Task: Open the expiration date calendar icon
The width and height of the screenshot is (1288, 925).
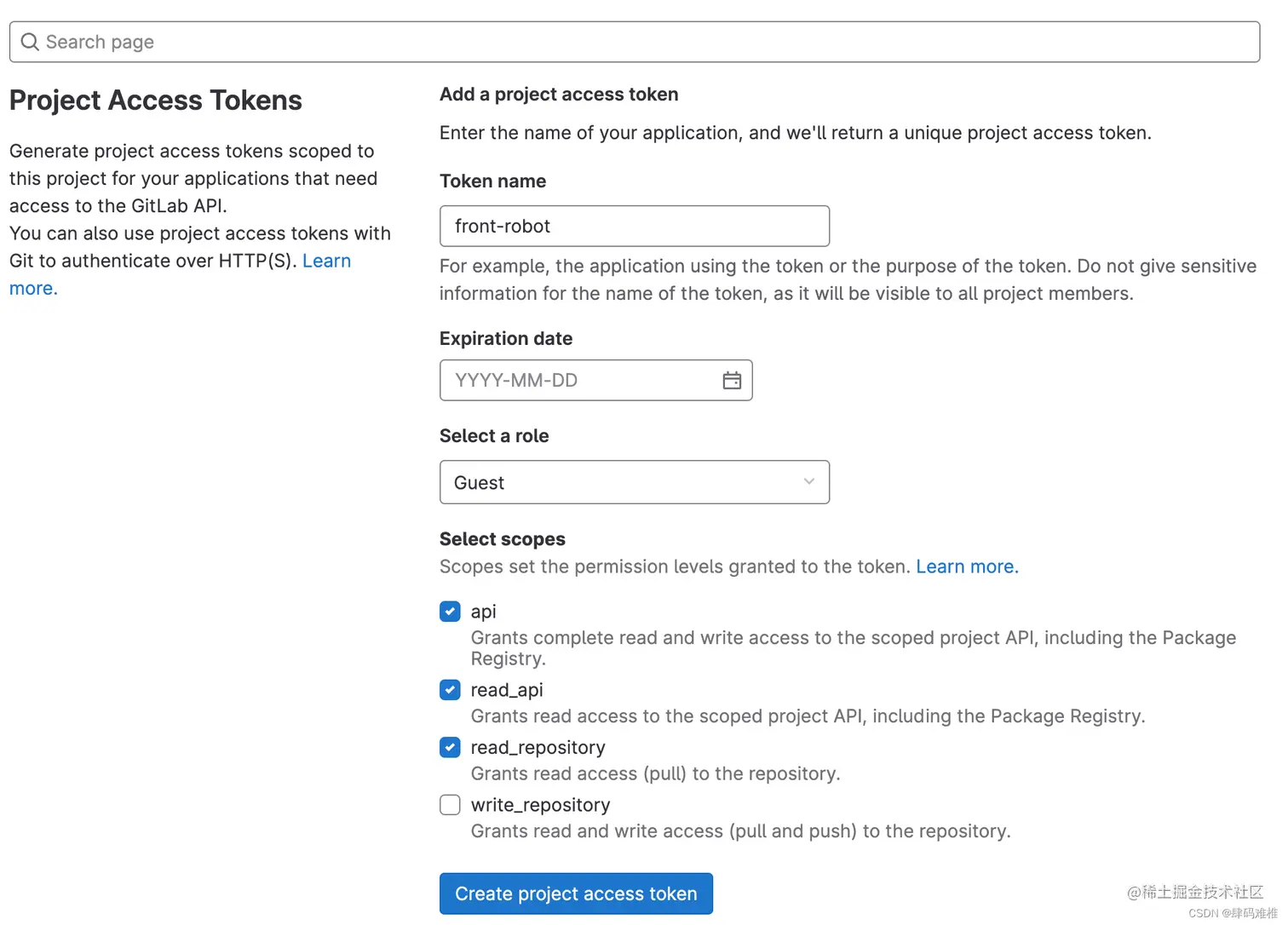Action: click(x=732, y=381)
